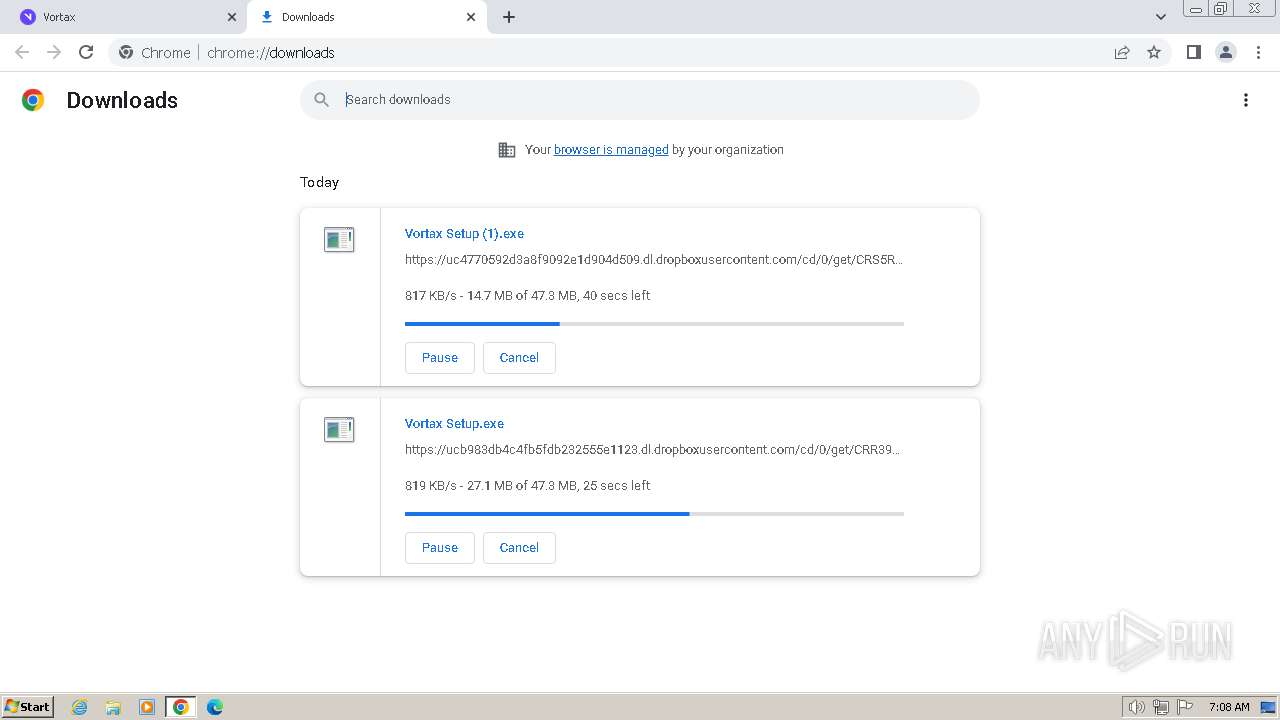Click the Chrome taskbar icon
1280x720 pixels.
181,707
